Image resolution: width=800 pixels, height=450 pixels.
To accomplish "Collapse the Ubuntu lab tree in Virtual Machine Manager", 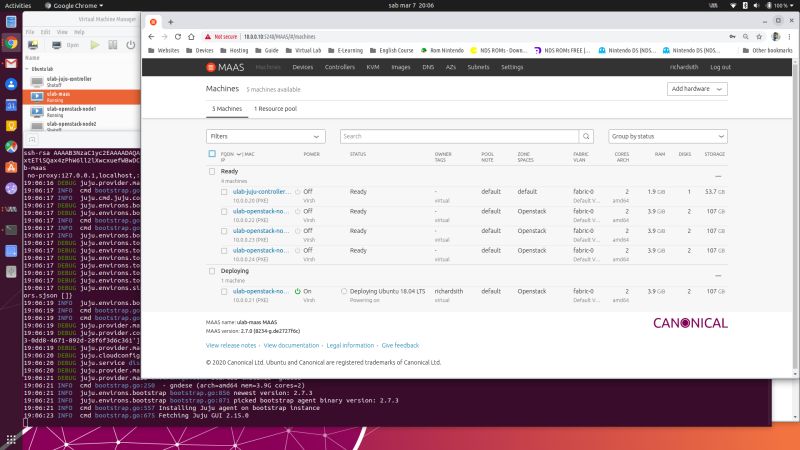I will click(27, 69).
